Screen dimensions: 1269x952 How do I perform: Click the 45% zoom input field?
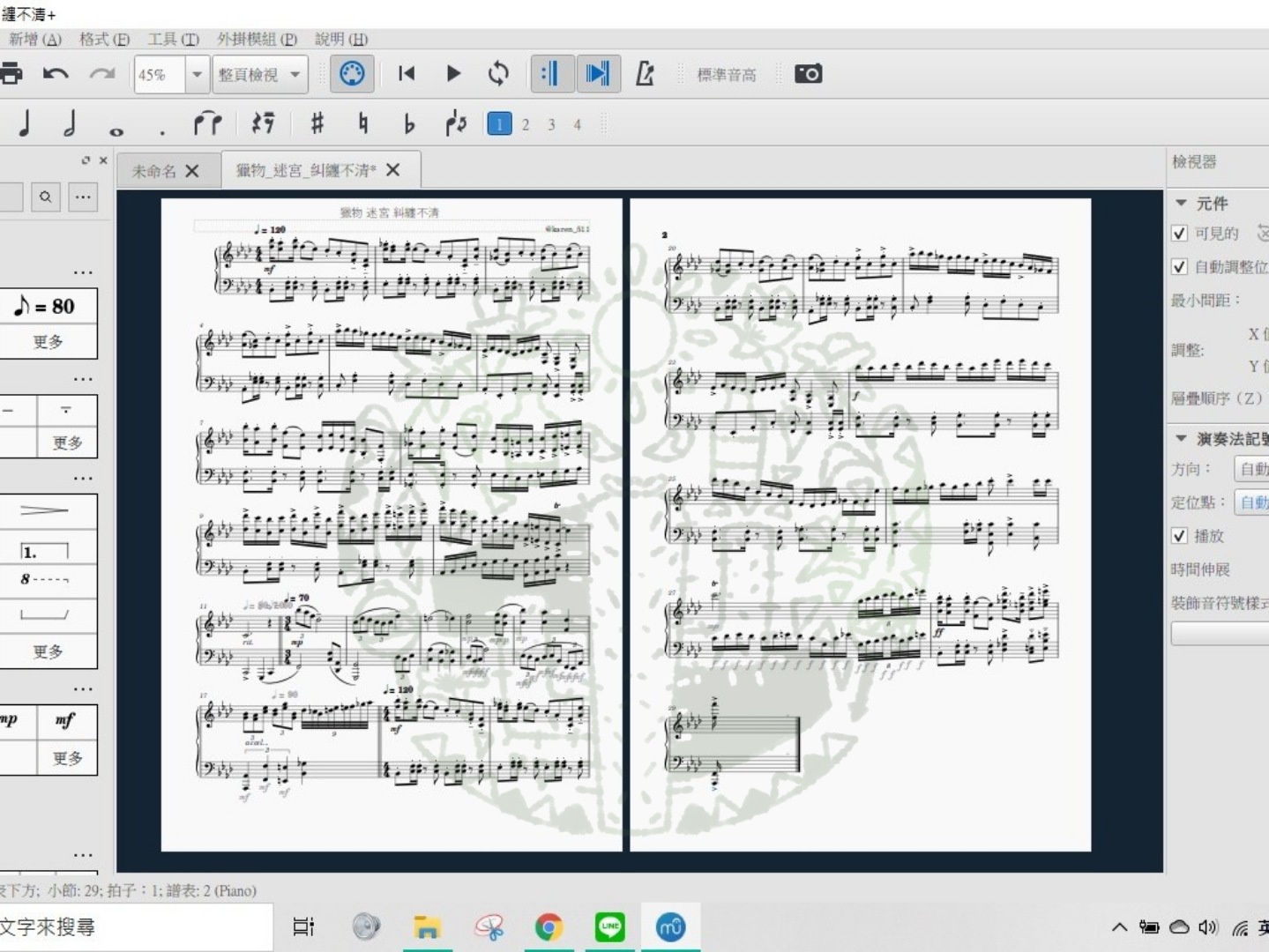pos(160,75)
